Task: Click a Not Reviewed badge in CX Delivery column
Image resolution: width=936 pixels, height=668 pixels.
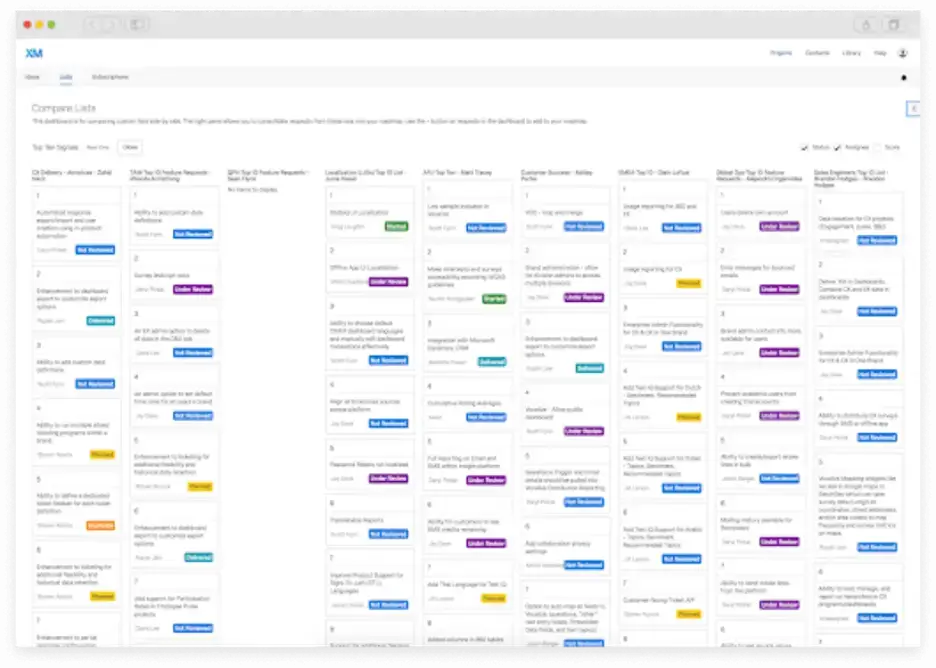Action: pyautogui.click(x=95, y=250)
